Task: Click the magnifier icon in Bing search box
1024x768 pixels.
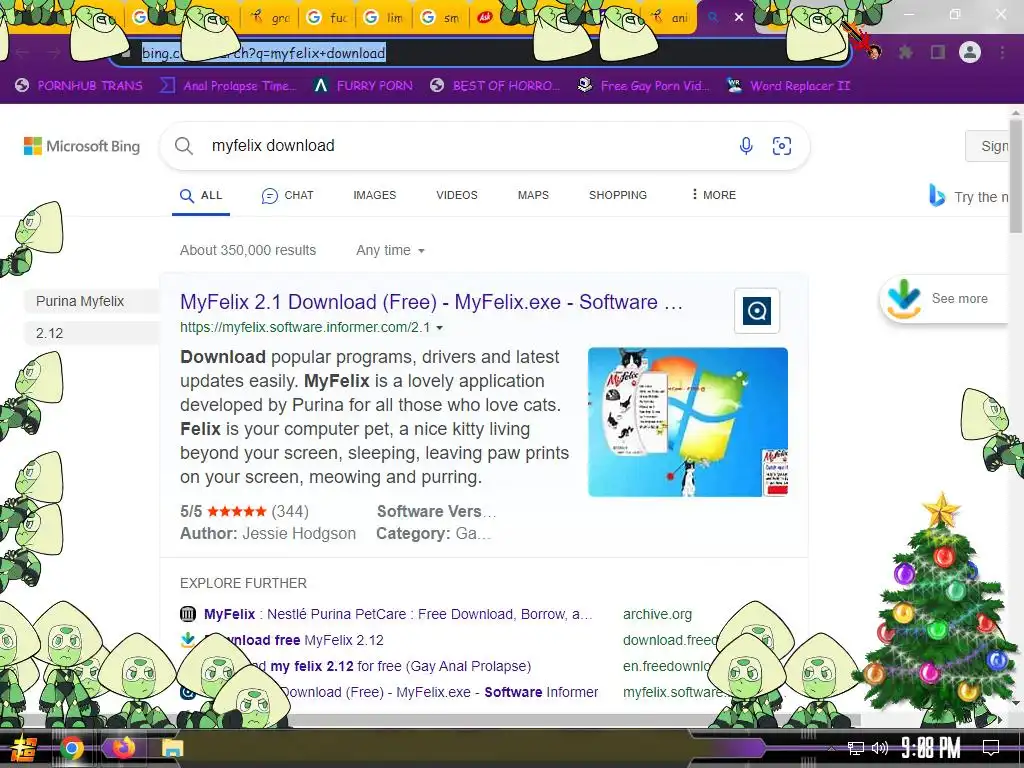Action: [x=184, y=146]
